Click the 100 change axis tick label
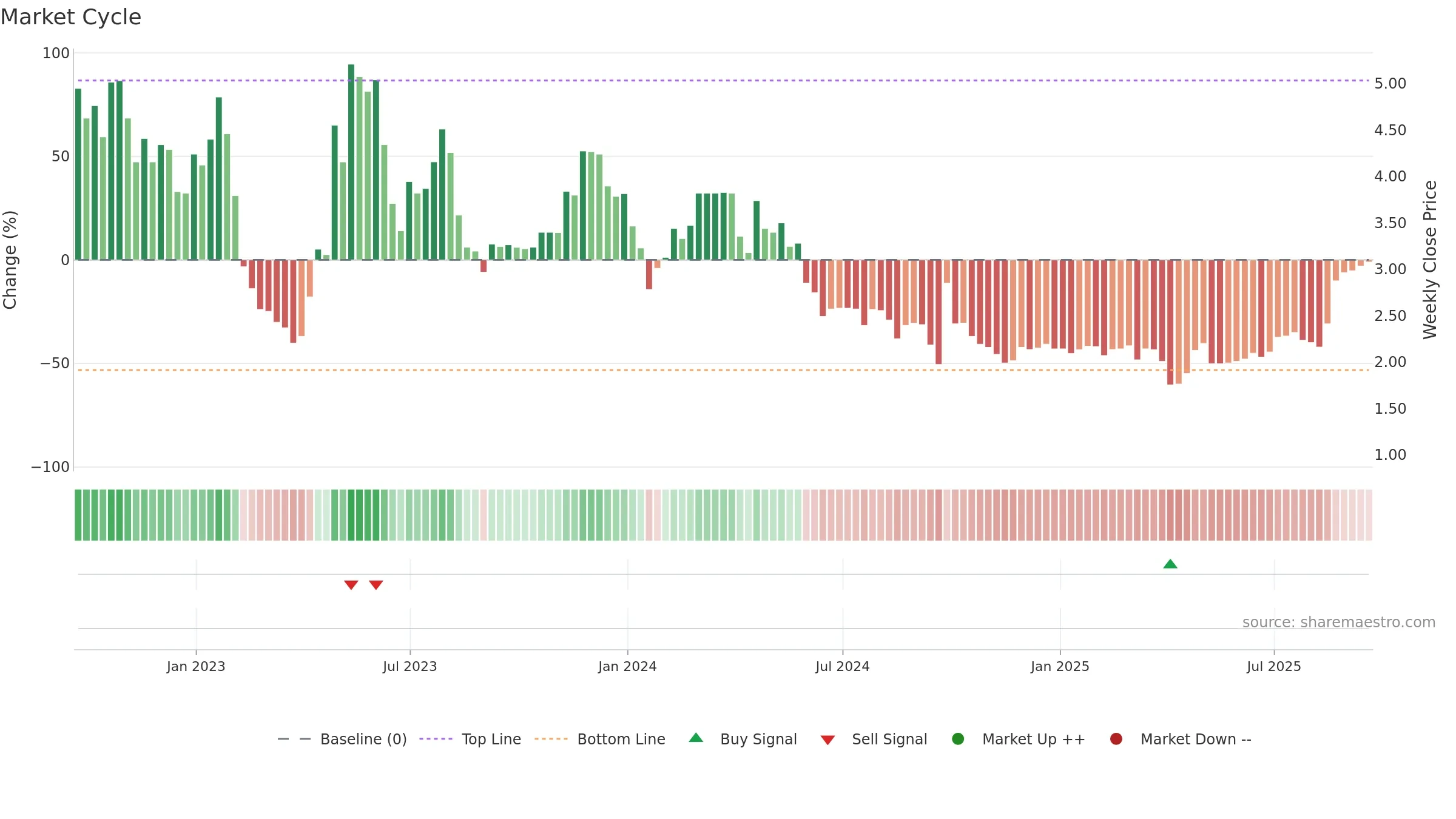The height and width of the screenshot is (819, 1456). point(56,53)
